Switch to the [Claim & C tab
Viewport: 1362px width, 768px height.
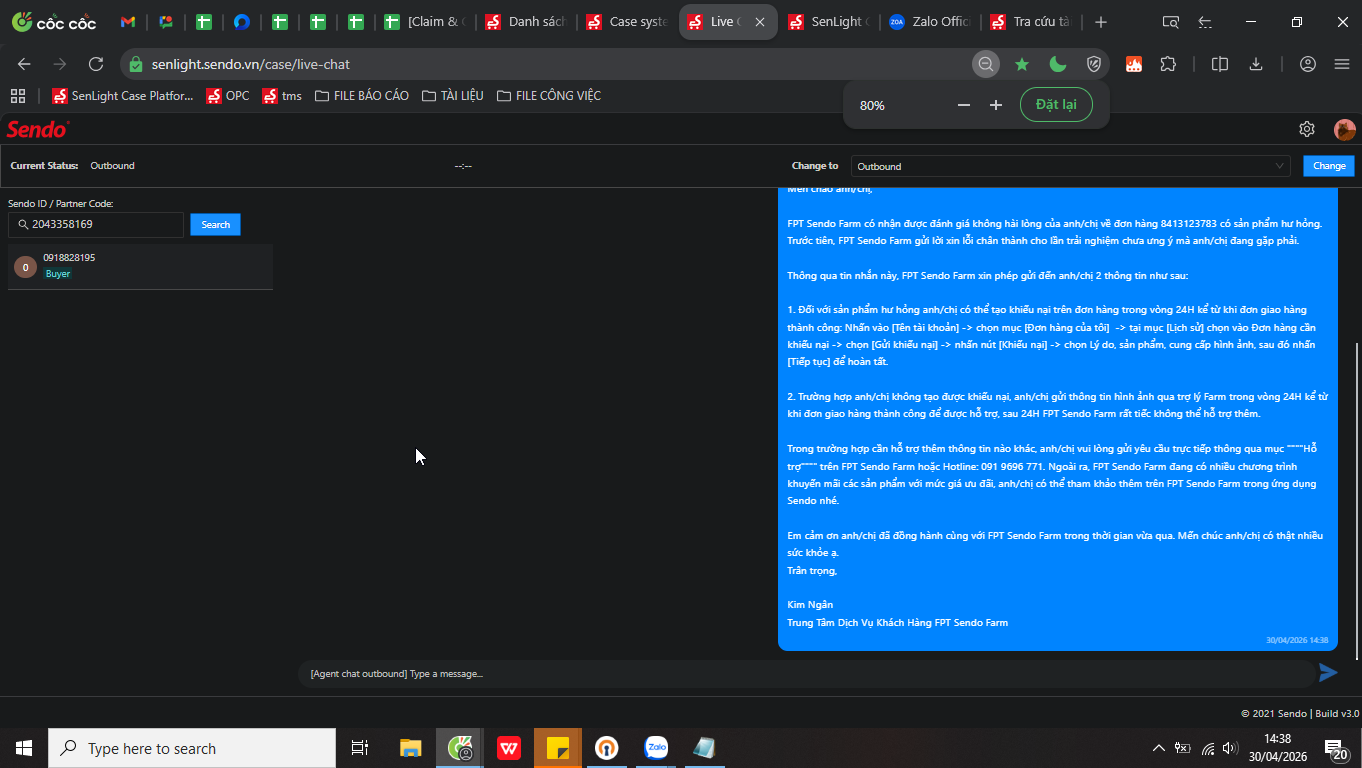(x=424, y=22)
